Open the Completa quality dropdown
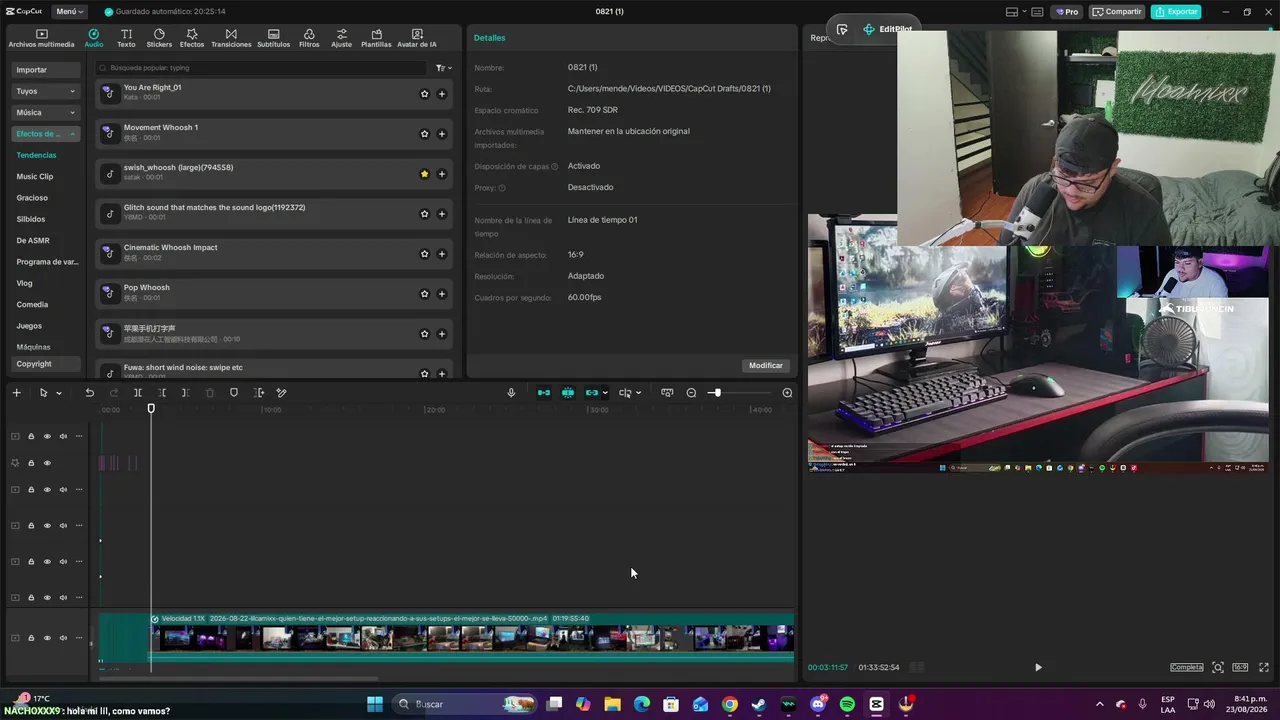 tap(1187, 667)
